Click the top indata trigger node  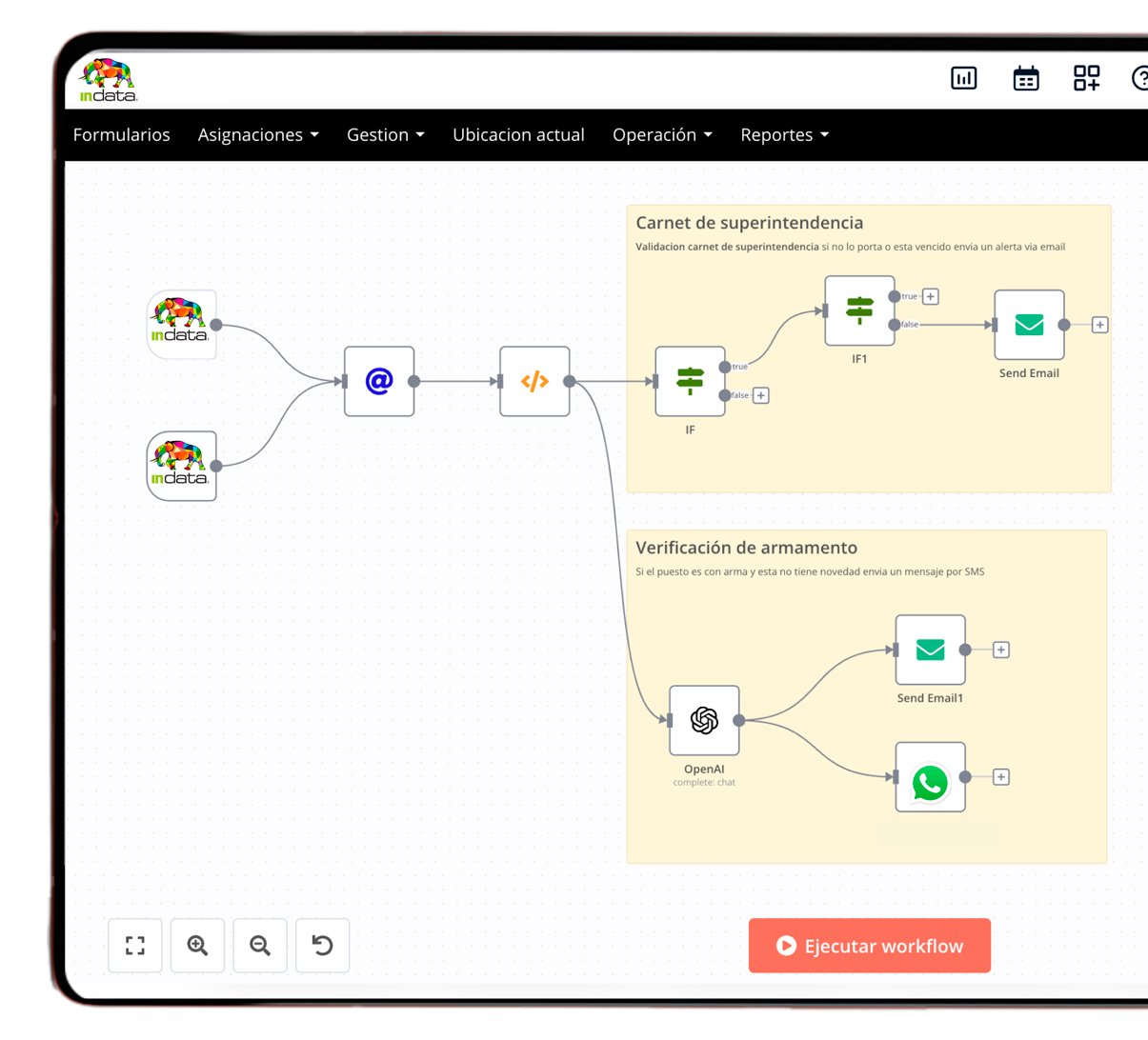181,325
